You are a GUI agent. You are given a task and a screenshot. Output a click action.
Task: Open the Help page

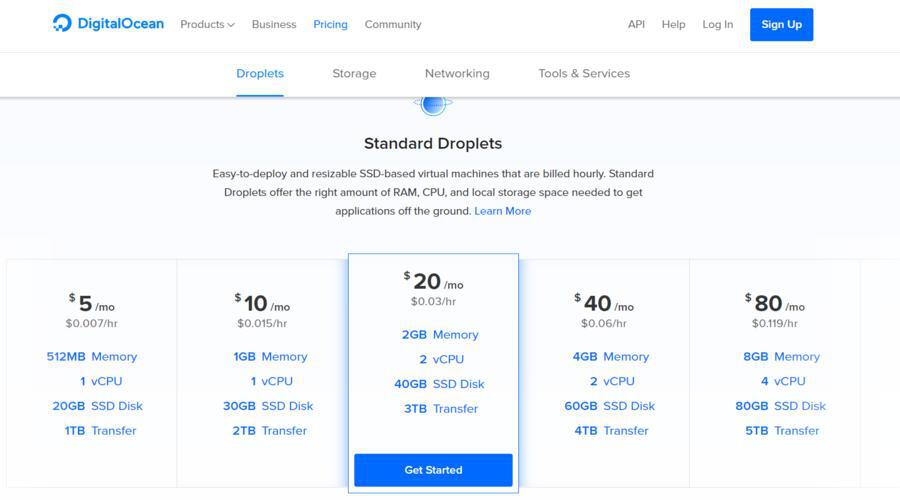pos(673,24)
